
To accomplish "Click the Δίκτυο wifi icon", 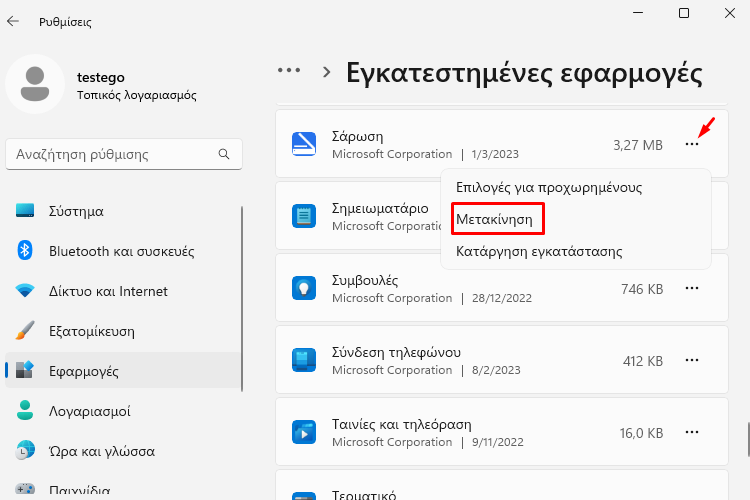I will click(25, 291).
